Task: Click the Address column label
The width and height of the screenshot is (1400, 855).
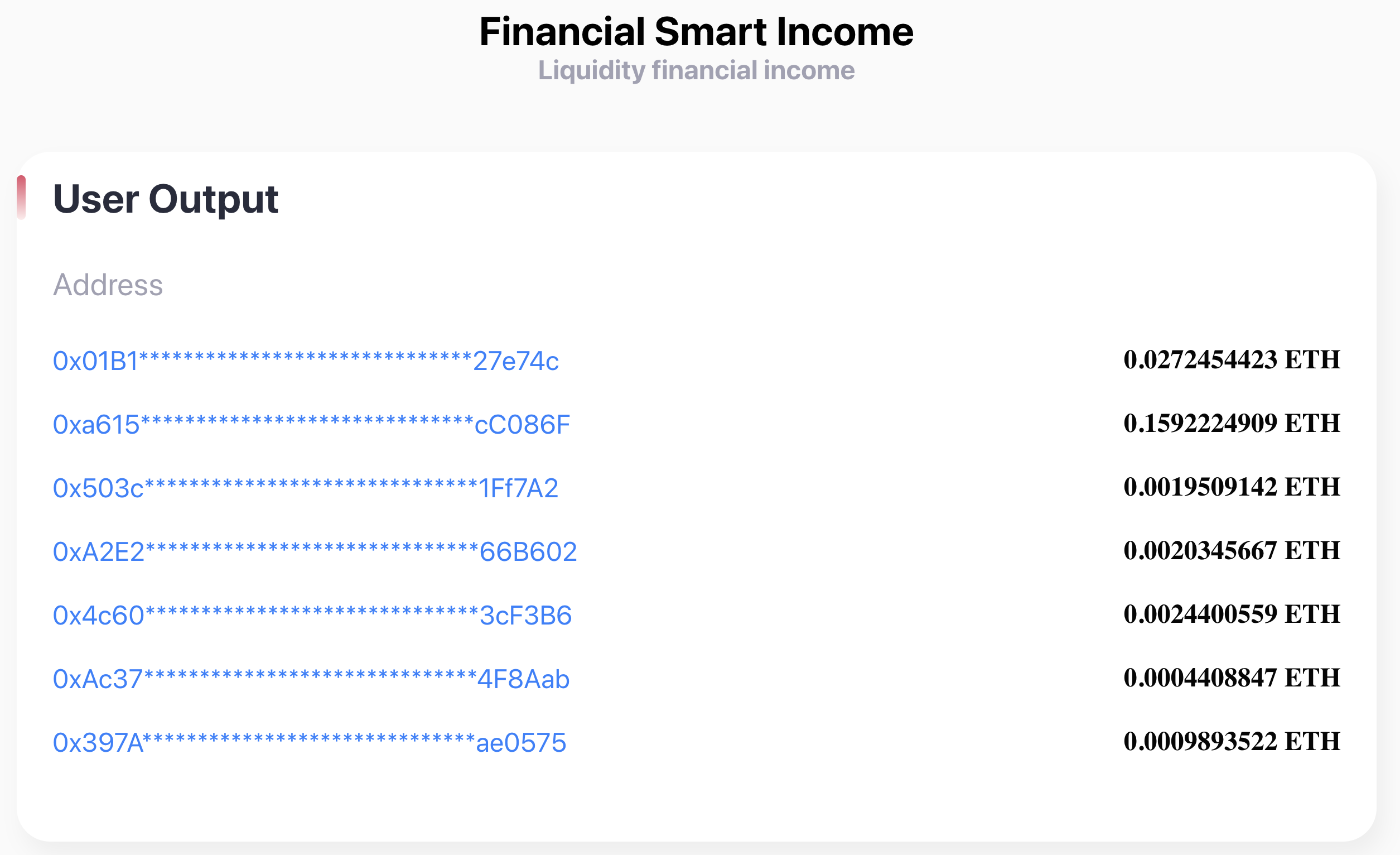Action: tap(108, 285)
